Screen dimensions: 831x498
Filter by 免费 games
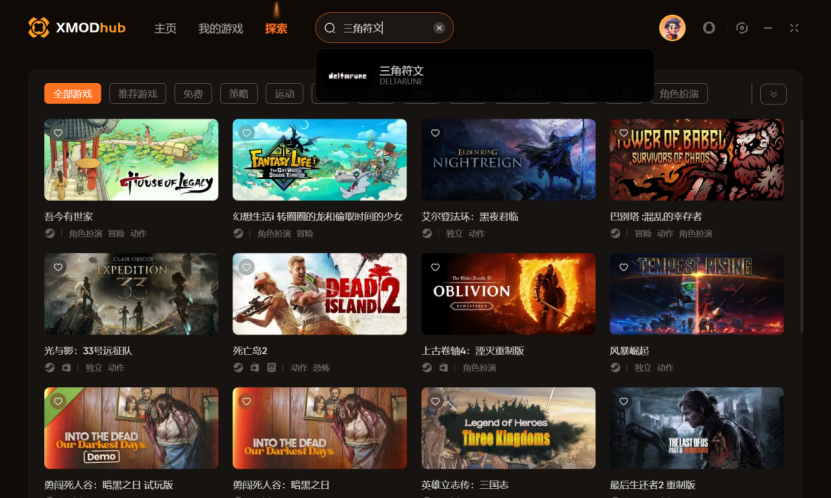193,94
